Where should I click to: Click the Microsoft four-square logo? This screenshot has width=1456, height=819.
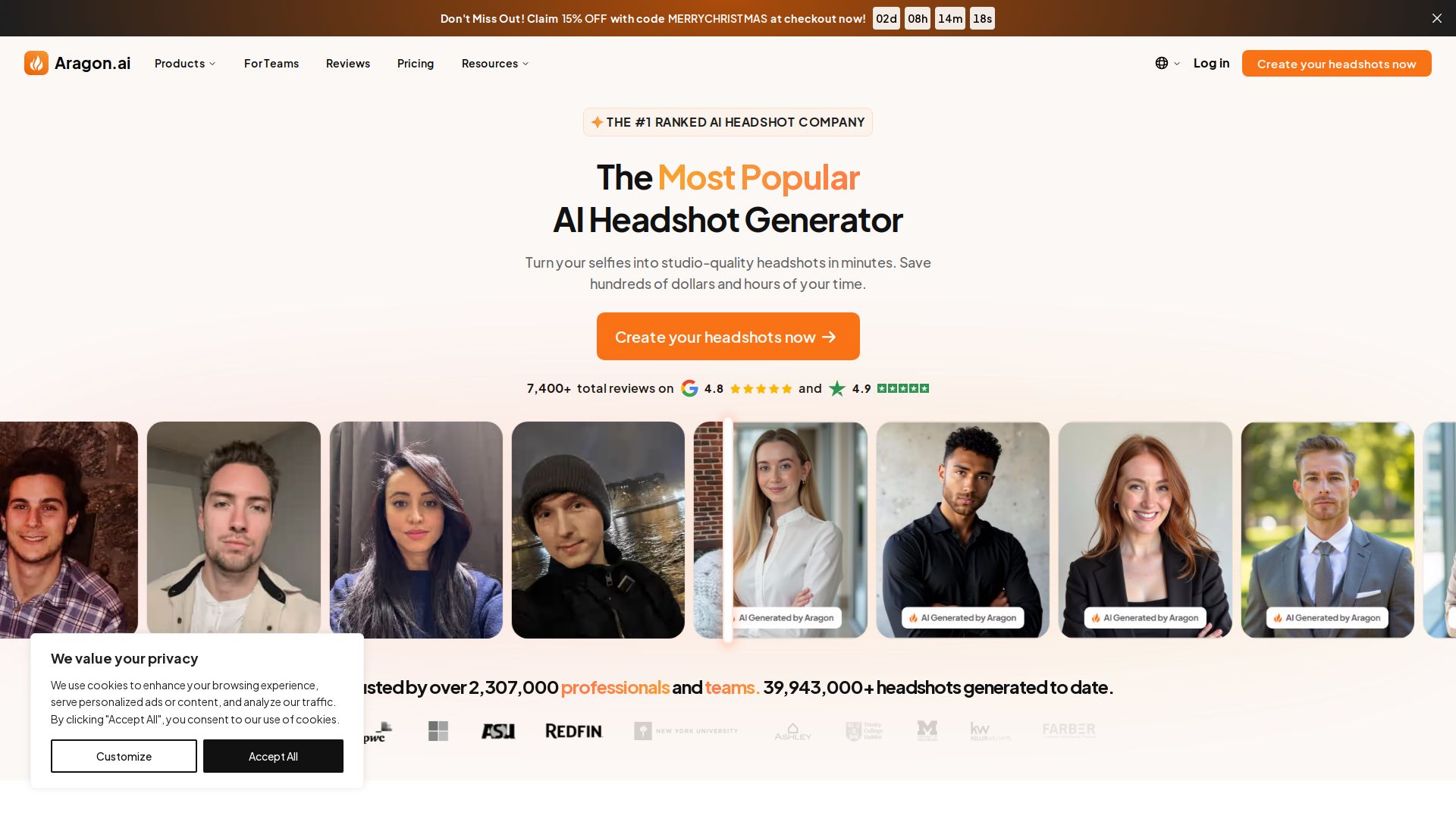point(438,731)
